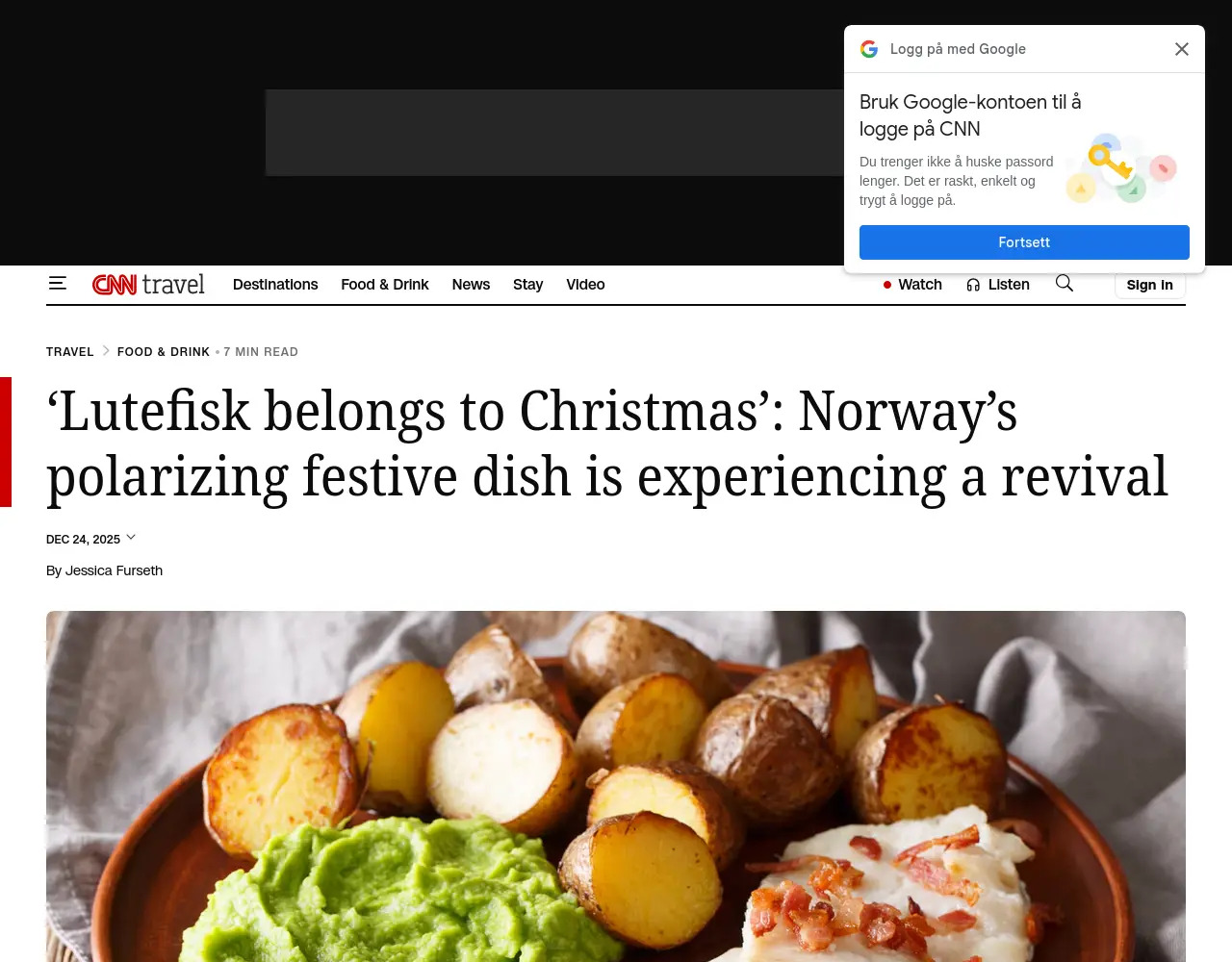Screen dimensions: 1232x962
Task: Close the Google sign-in popup
Action: click(x=1182, y=49)
